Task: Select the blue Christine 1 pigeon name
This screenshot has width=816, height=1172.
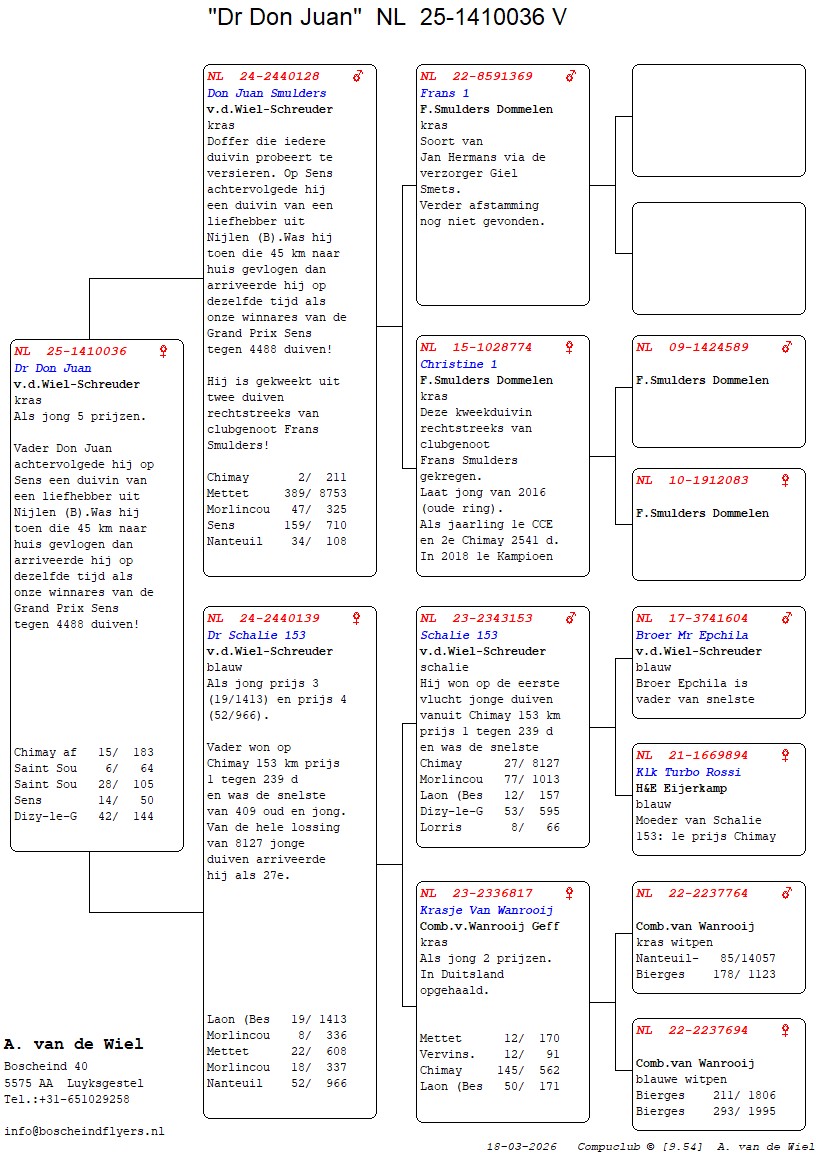Action: click(458, 364)
